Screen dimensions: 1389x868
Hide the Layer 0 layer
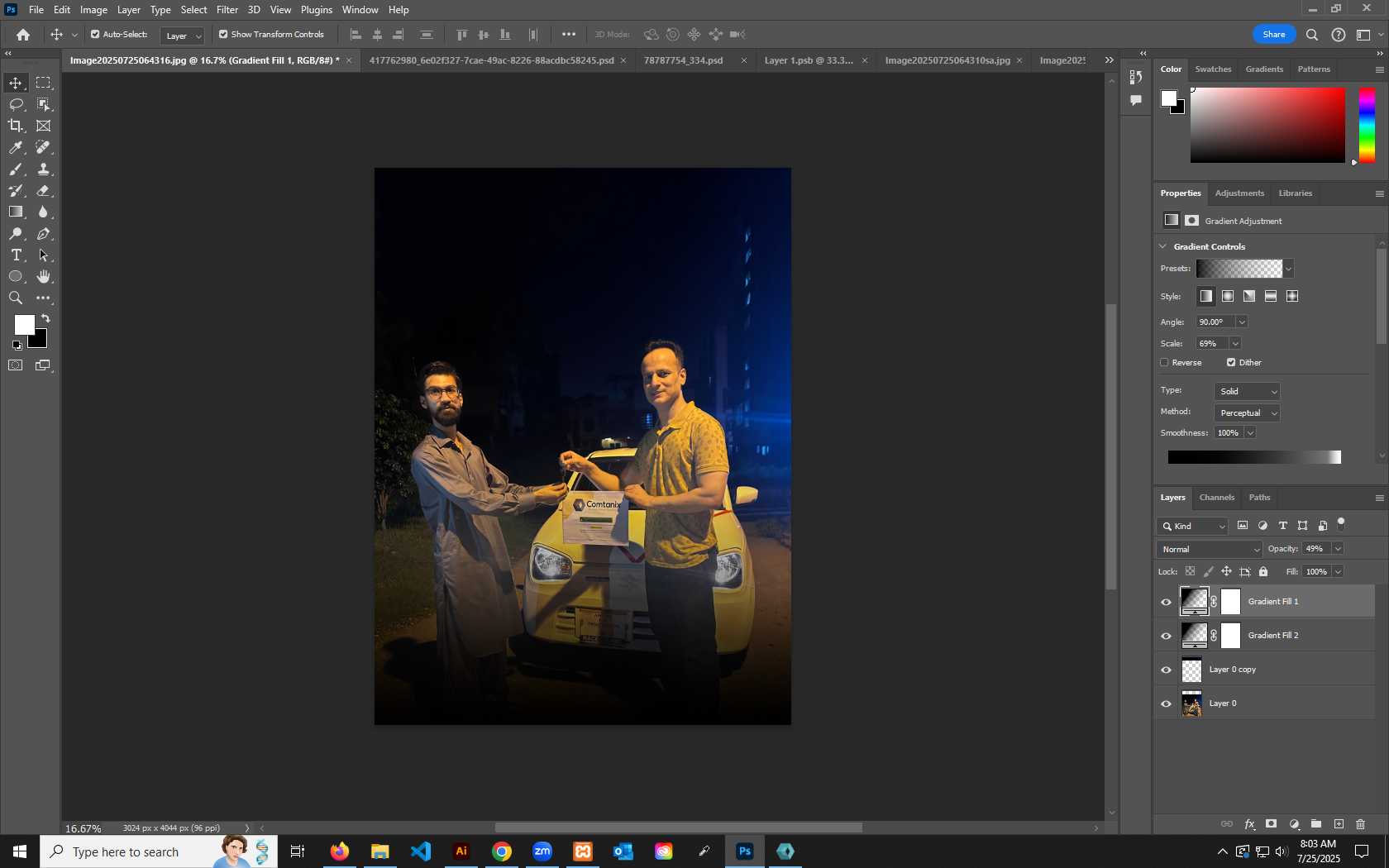(x=1166, y=703)
